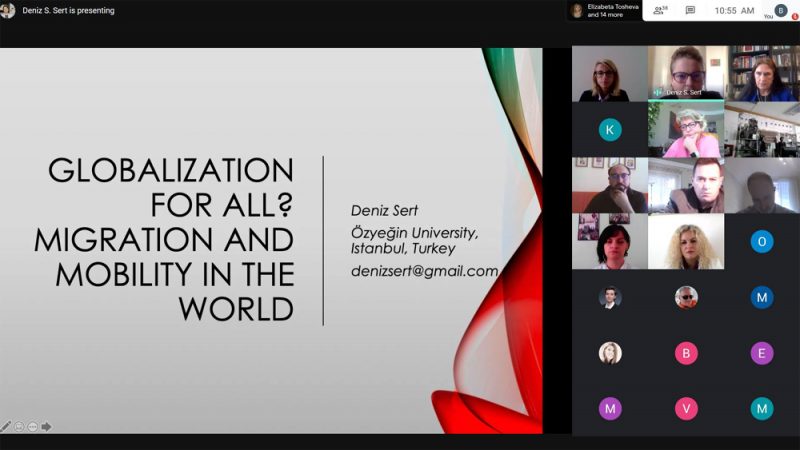Viewport: 800px width, 450px height.
Task: Click your 'You' profile avatar
Action: click(x=781, y=10)
